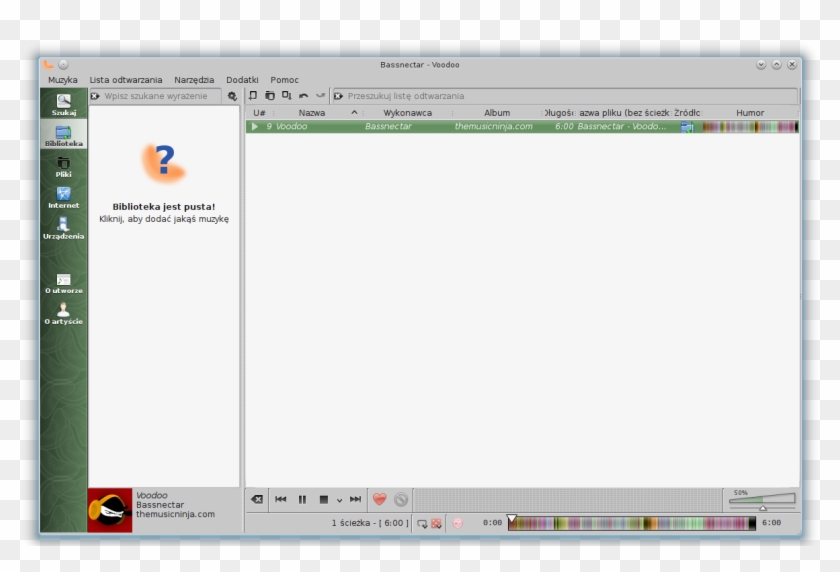840x572 pixels.
Task: Open the Szukaj search sidebar tab
Action: pyautogui.click(x=64, y=104)
